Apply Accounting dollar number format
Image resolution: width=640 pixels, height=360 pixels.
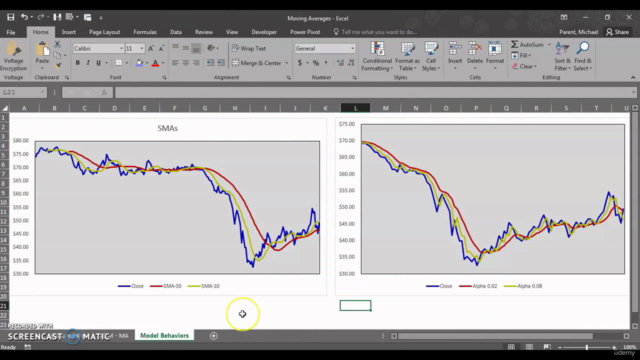click(300, 63)
